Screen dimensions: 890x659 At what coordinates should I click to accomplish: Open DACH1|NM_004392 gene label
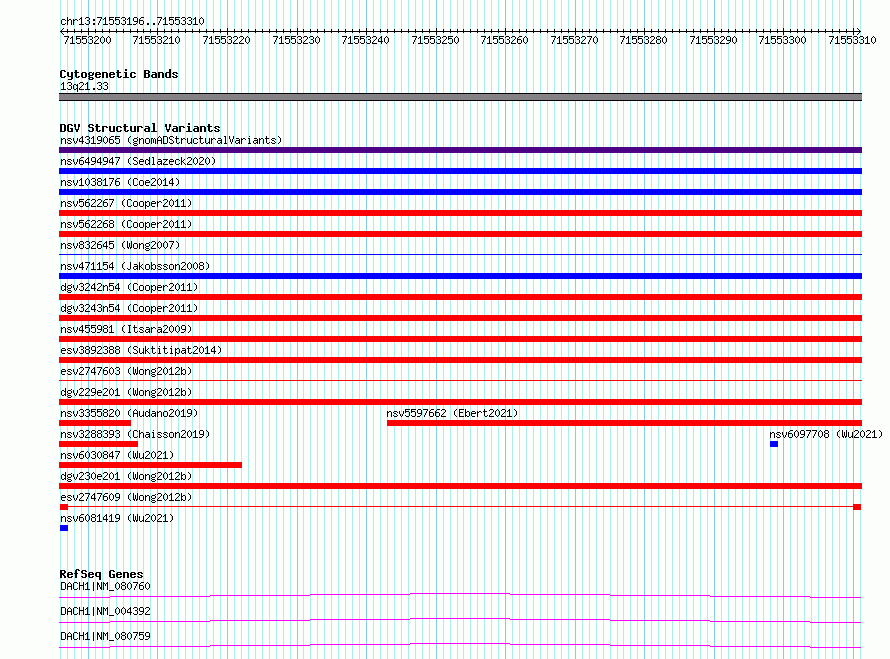pyautogui.click(x=105, y=611)
